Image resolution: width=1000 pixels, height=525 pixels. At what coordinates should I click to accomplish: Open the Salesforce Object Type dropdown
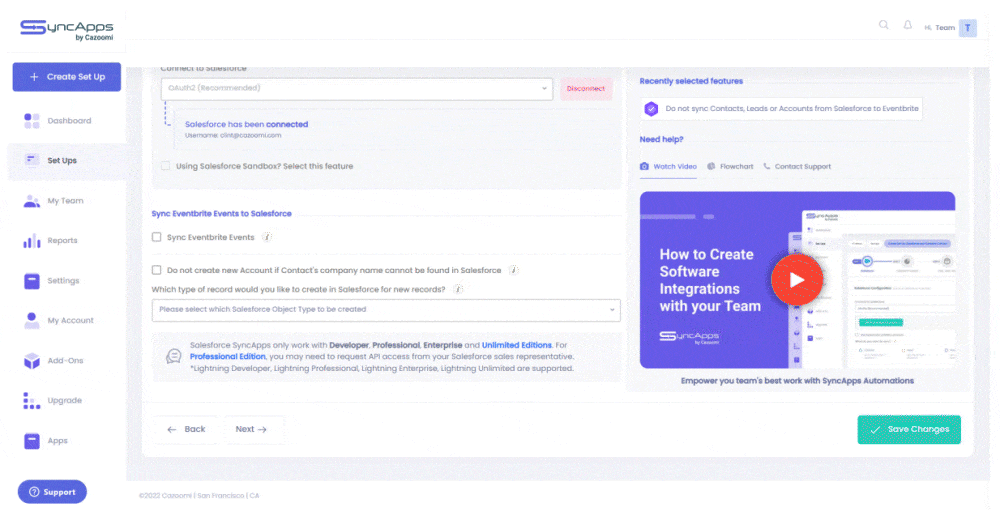(386, 310)
